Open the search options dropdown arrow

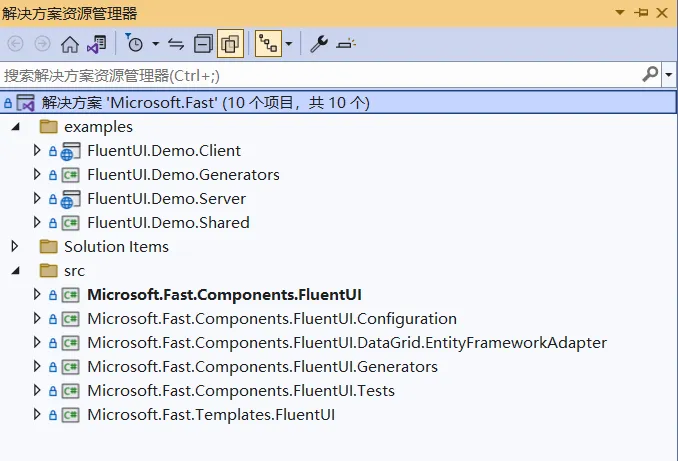(x=669, y=75)
